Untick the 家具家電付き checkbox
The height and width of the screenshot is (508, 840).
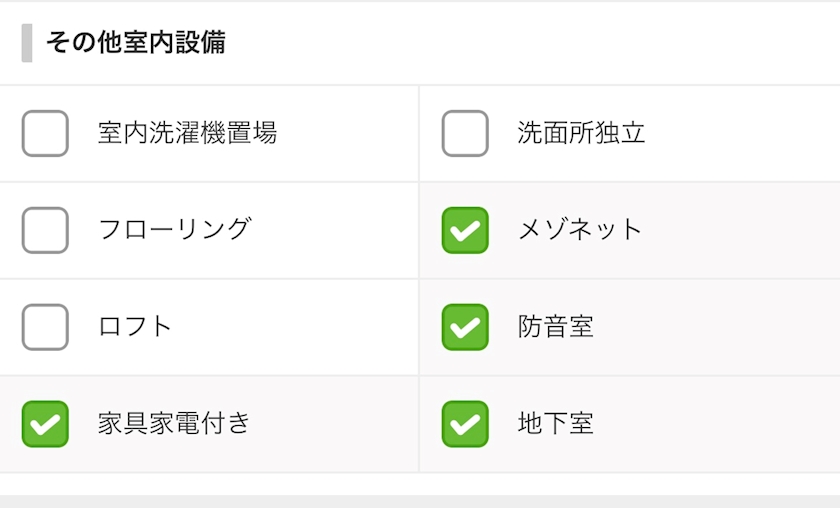pos(45,424)
